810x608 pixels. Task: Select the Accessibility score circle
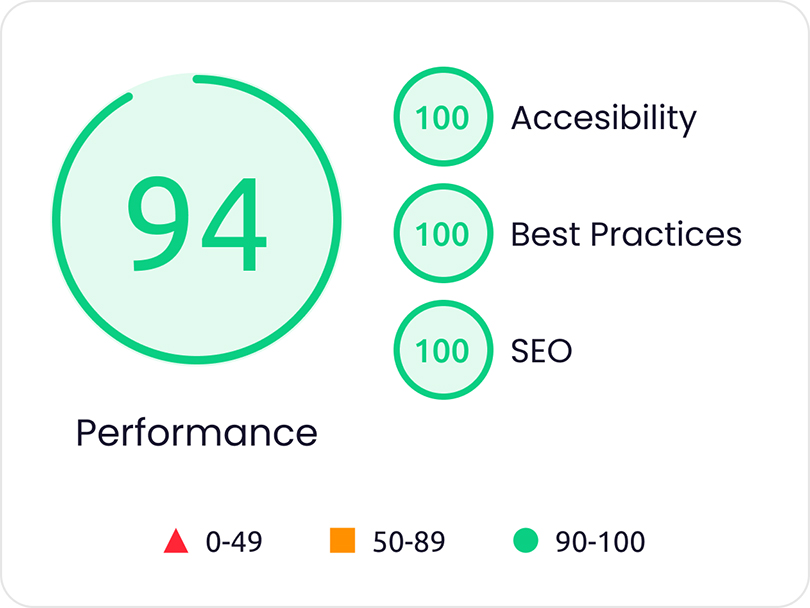[x=443, y=117]
